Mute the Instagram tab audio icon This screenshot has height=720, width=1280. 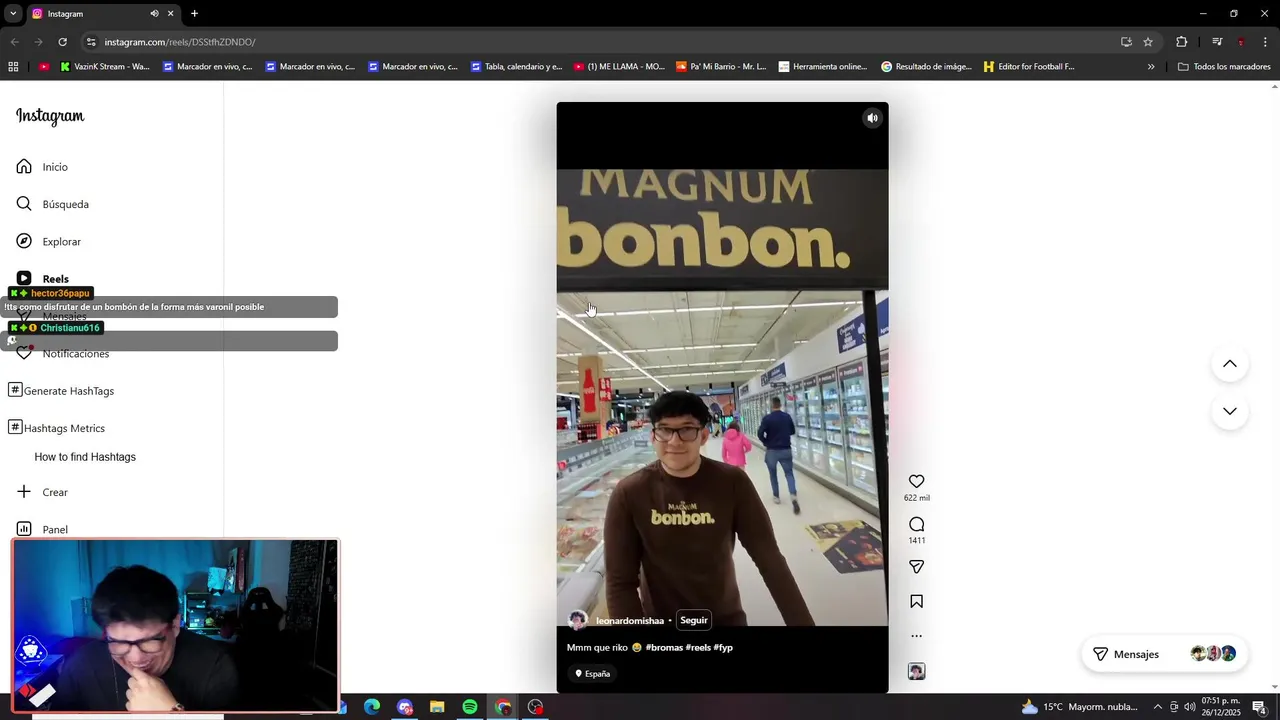point(154,14)
